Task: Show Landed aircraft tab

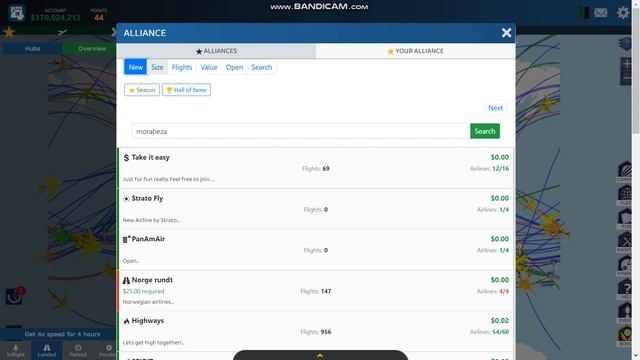Action: (47, 351)
